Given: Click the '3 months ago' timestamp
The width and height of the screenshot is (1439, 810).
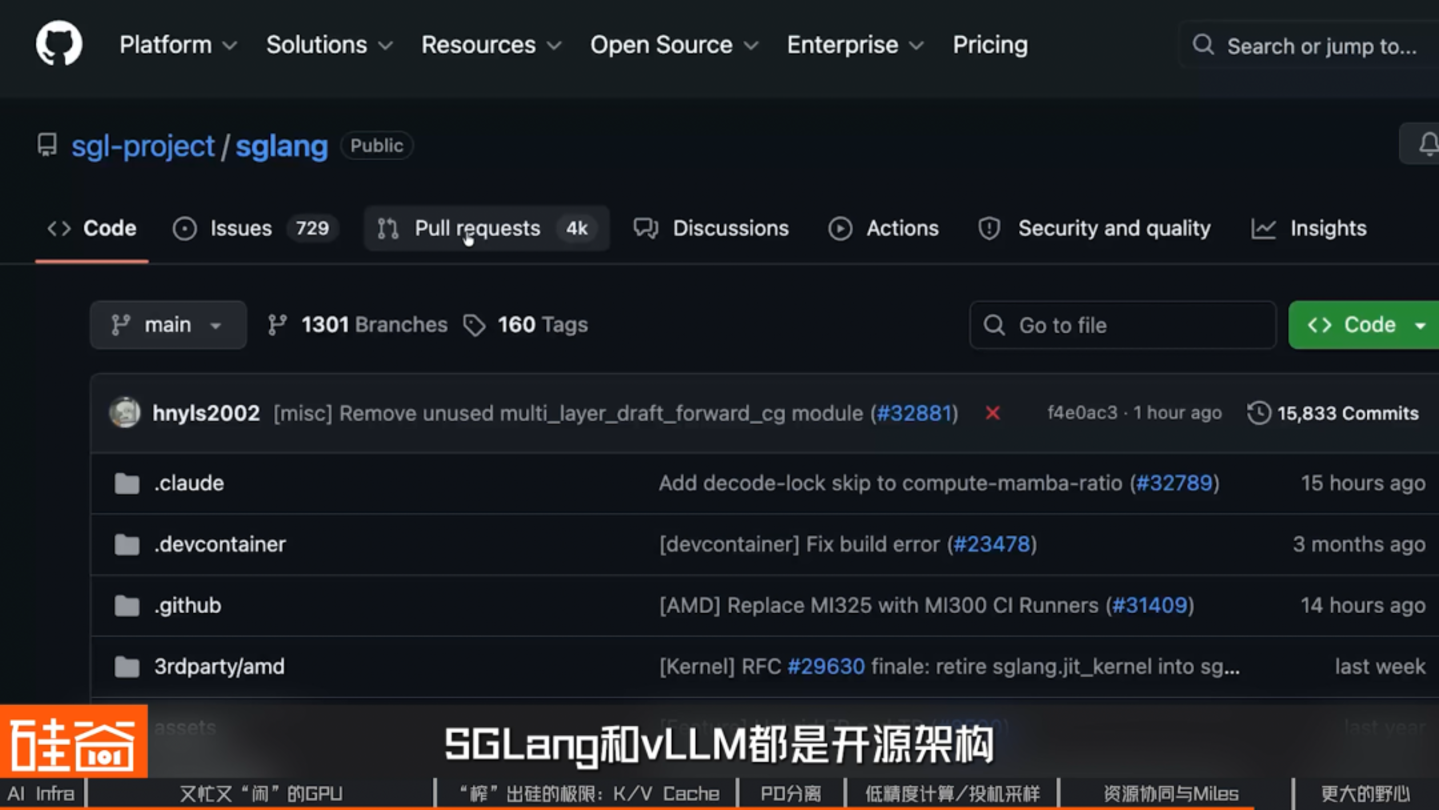Looking at the screenshot, I should point(1359,544).
